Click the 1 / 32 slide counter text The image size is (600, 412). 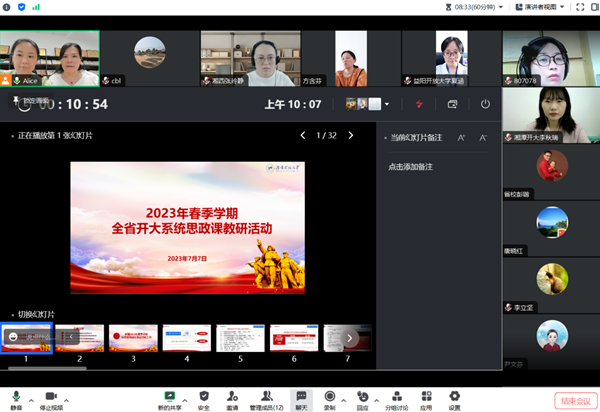tap(326, 135)
